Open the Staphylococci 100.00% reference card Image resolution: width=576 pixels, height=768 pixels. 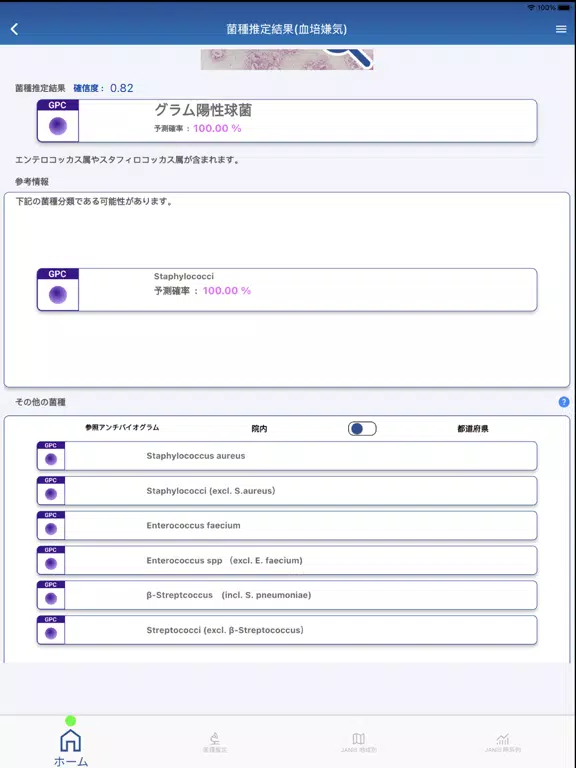pos(287,289)
